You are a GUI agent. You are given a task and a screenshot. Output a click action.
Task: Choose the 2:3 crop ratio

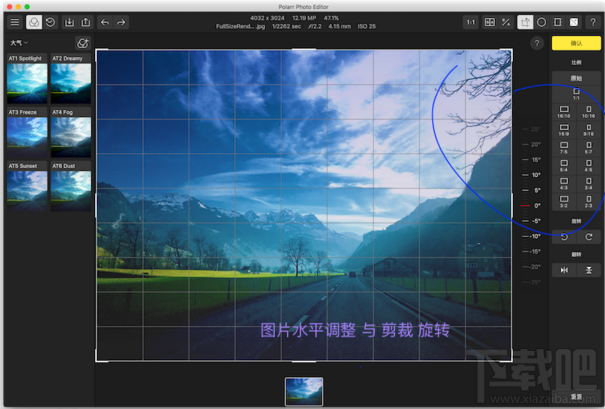(x=588, y=202)
